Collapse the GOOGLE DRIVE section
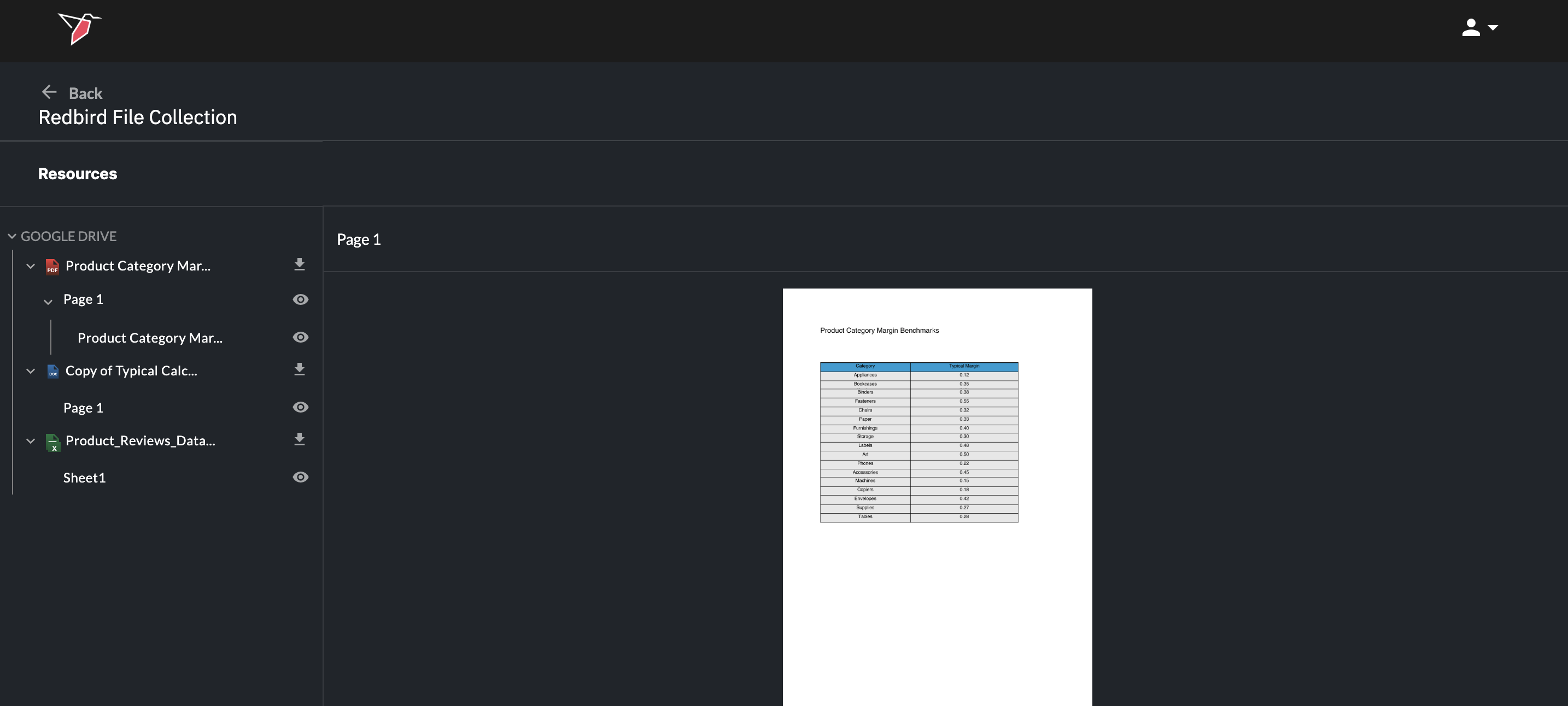Image resolution: width=1568 pixels, height=706 pixels. pos(12,236)
